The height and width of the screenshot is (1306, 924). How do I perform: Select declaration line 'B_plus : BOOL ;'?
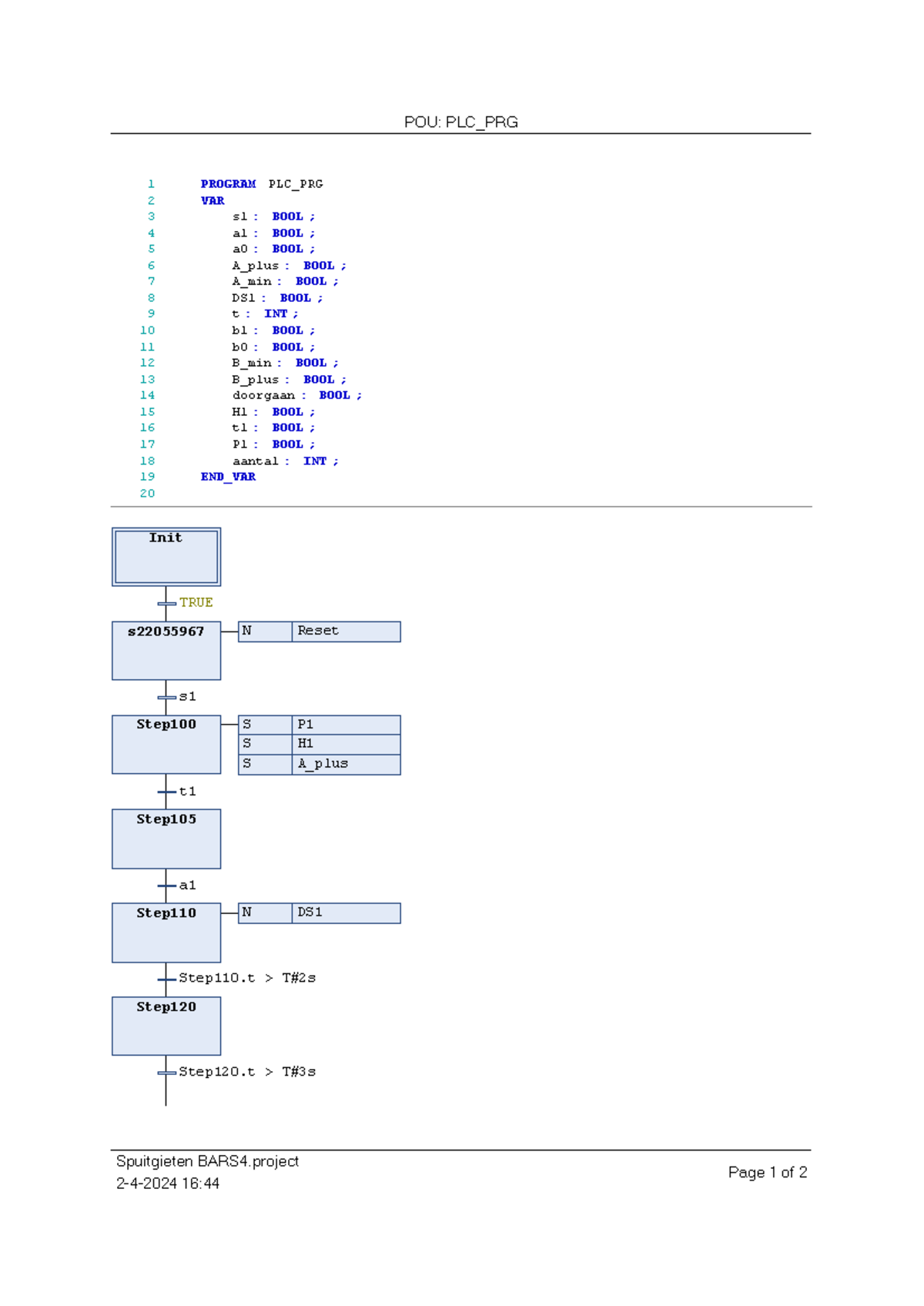tap(290, 380)
